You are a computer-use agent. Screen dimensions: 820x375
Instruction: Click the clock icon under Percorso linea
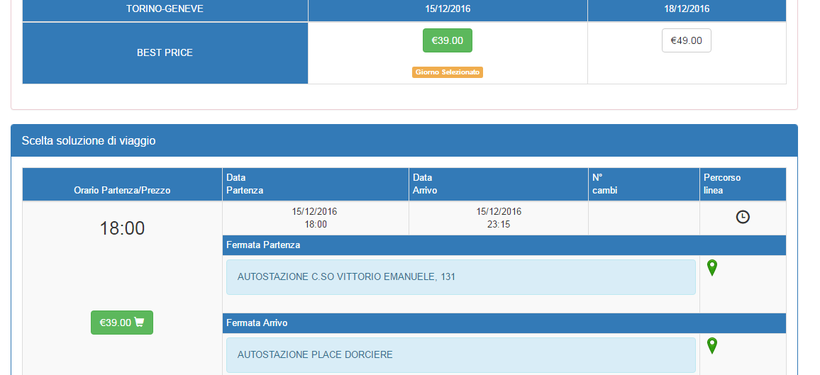(743, 217)
